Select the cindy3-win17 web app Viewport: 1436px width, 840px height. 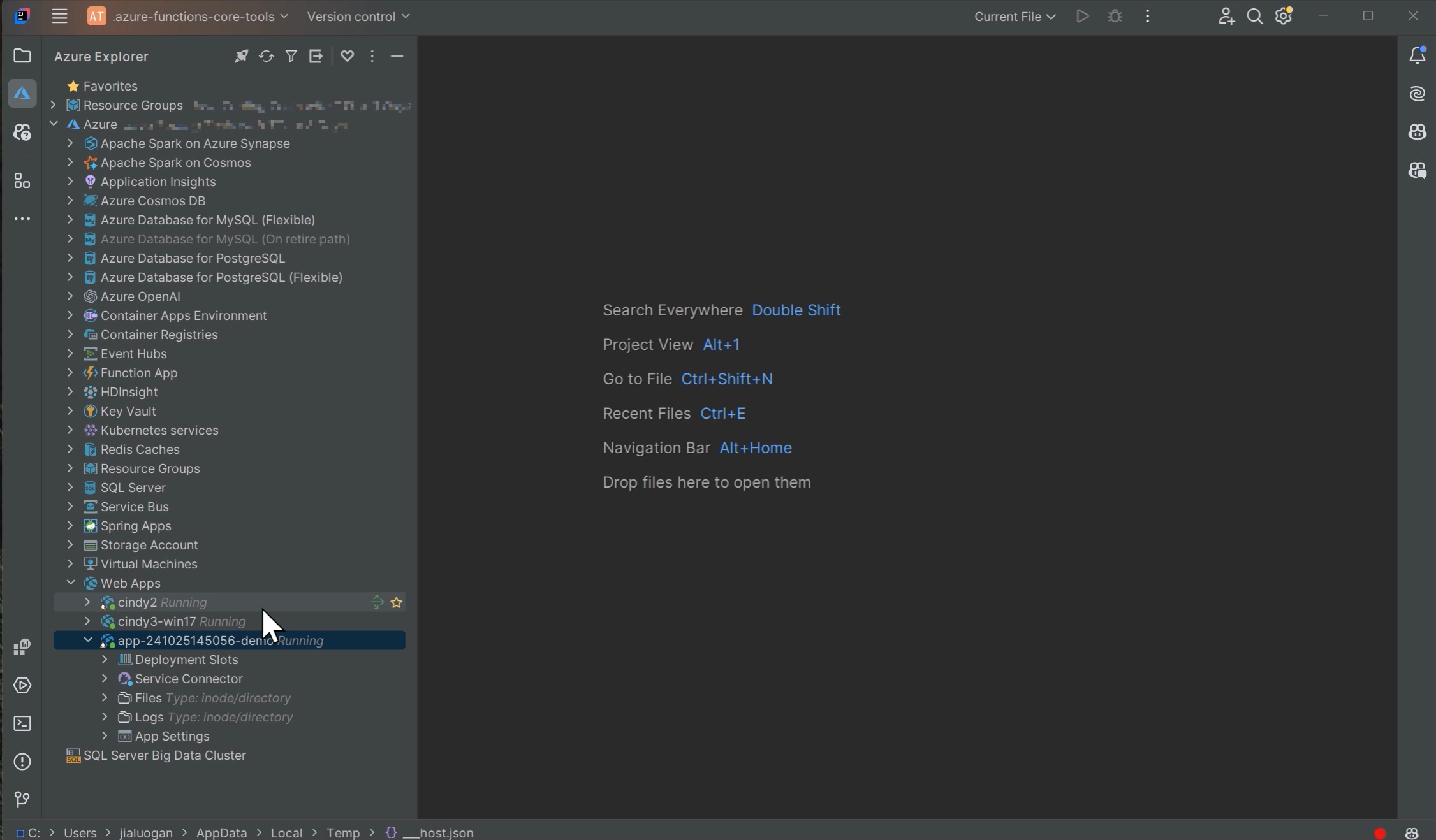(157, 621)
